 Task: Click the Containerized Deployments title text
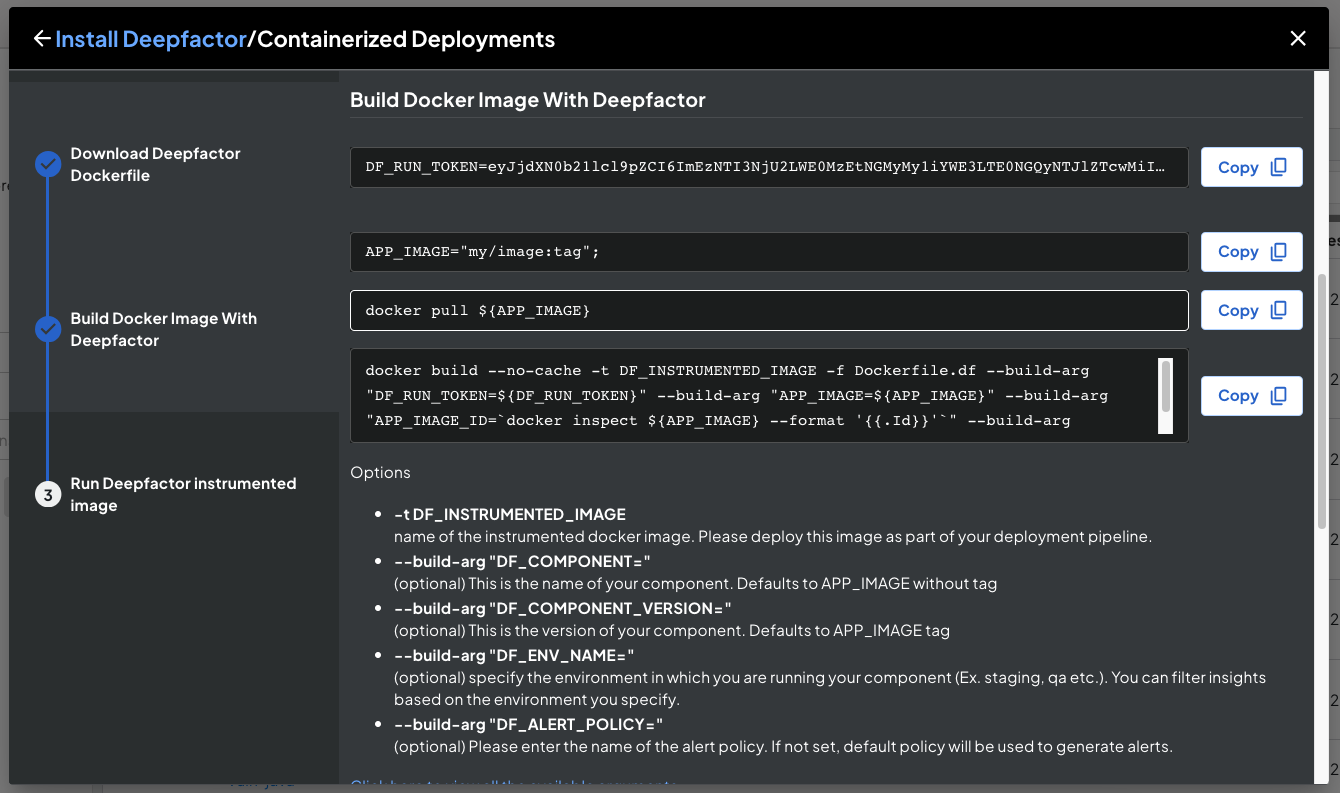(x=406, y=39)
